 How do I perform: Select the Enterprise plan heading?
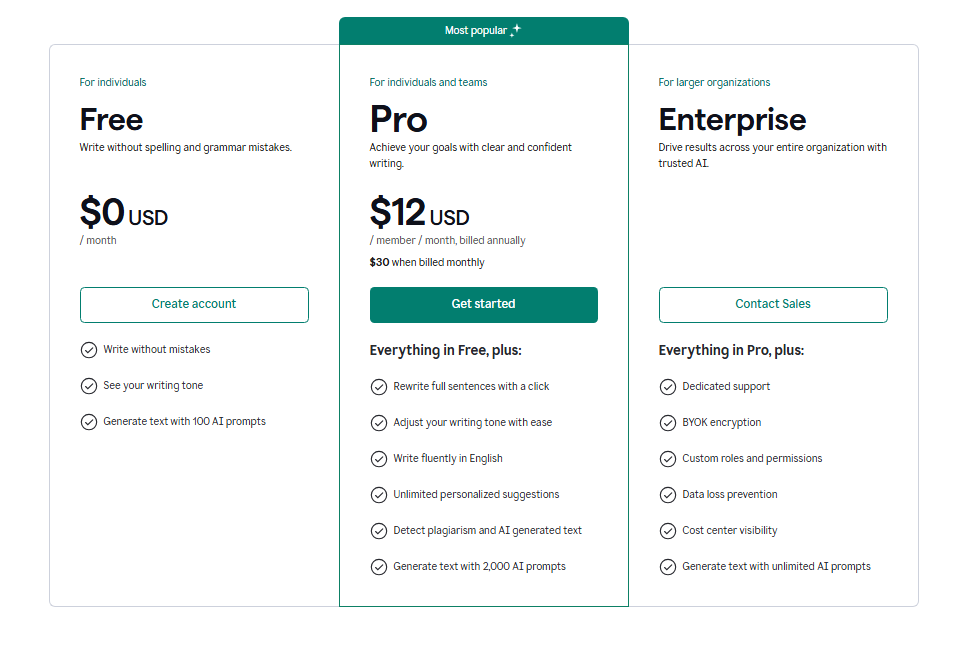[732, 120]
